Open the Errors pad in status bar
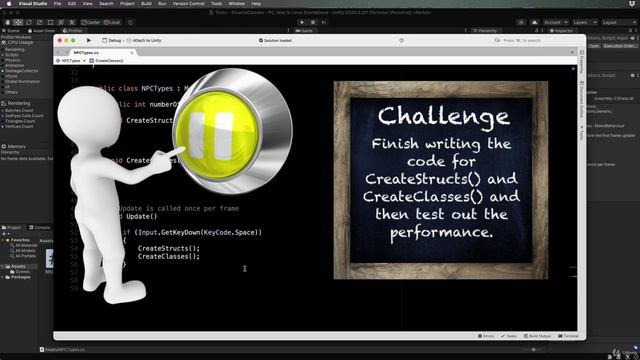Screen dimensions: 640x360 [486, 336]
